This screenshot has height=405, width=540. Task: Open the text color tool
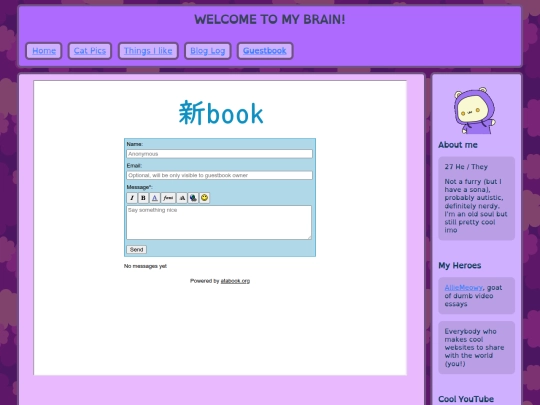155,198
